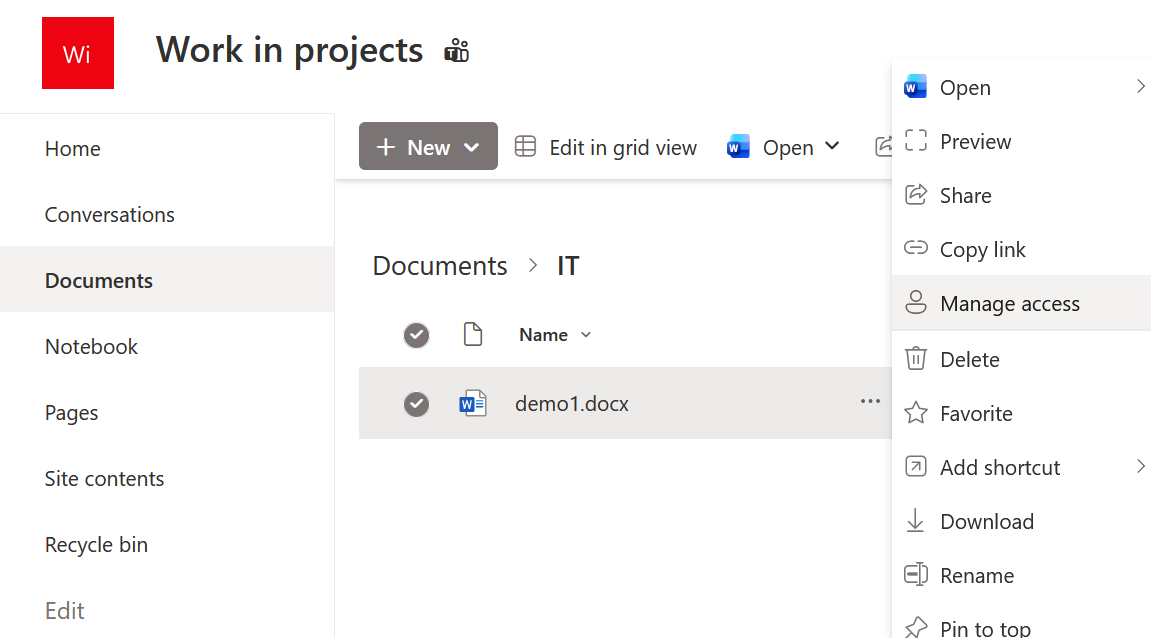This screenshot has width=1151, height=638.
Task: Choose Manage access from the context menu
Action: coord(1010,304)
